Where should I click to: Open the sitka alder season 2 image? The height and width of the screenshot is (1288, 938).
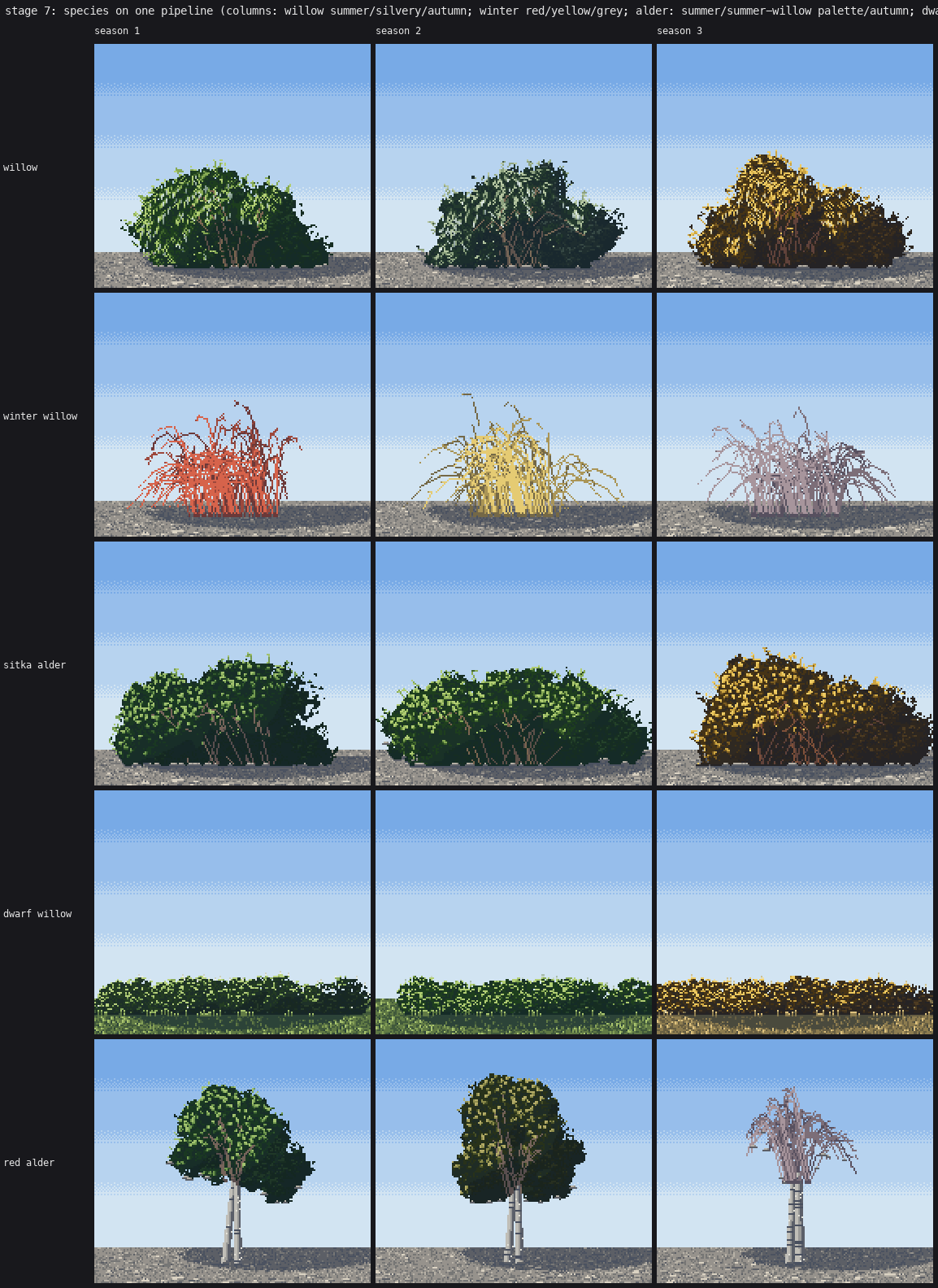pos(514,664)
